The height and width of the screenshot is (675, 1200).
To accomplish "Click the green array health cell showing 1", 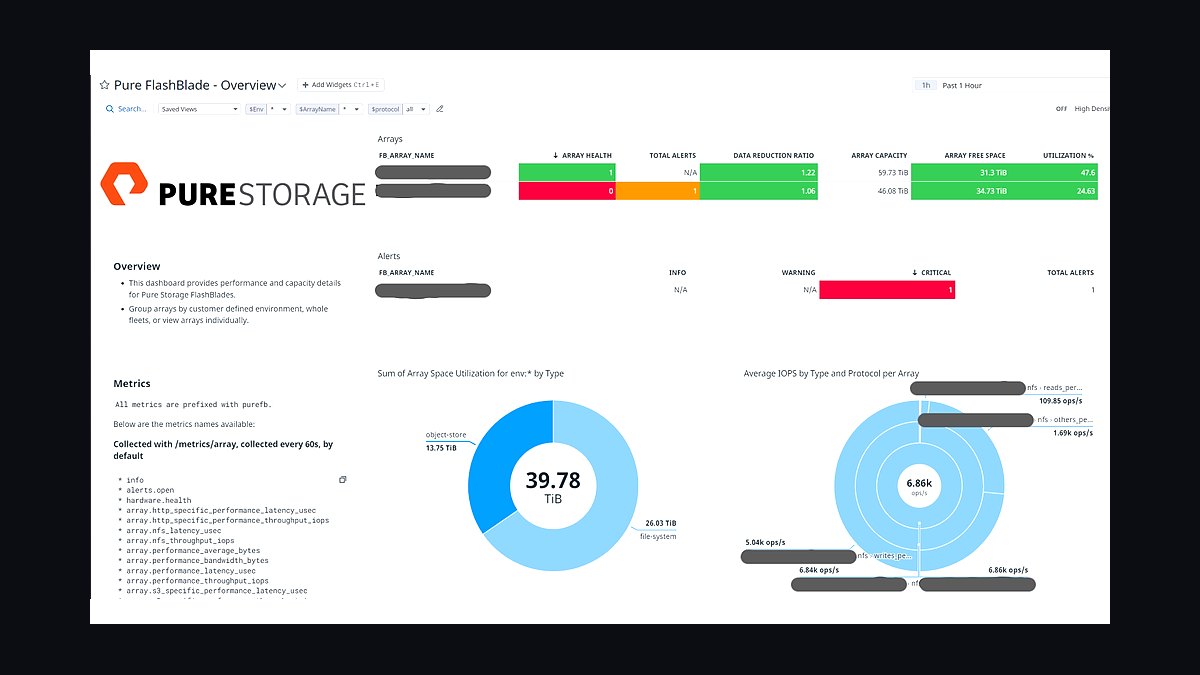I will tap(567, 173).
